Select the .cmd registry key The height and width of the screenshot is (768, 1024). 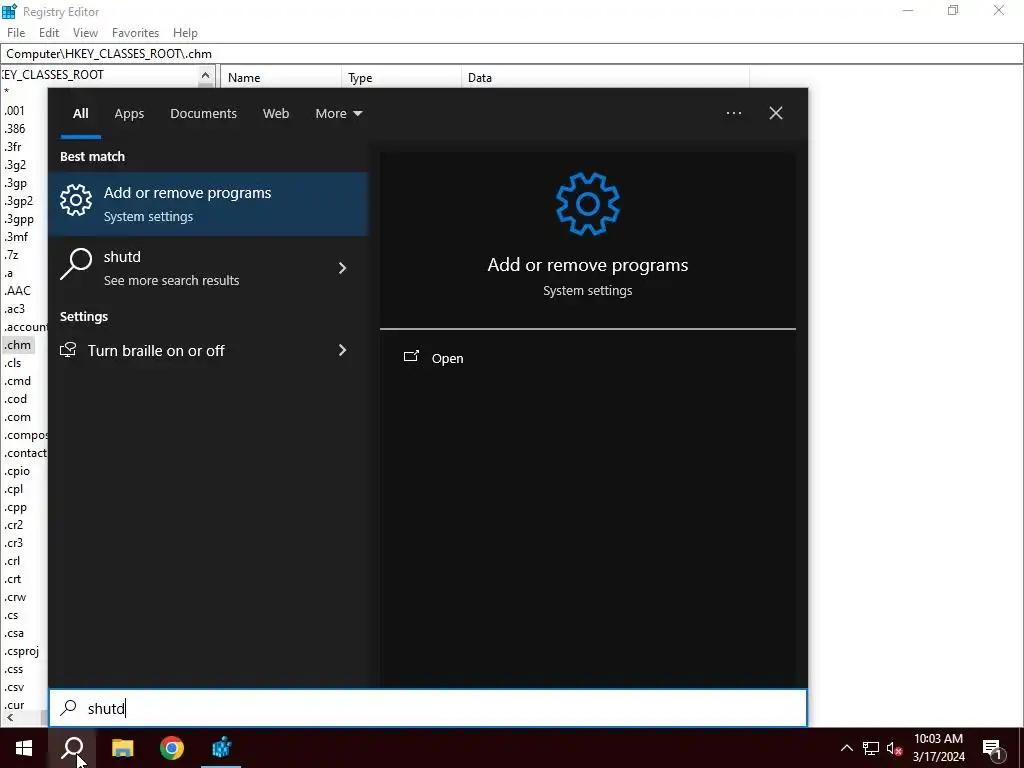tap(17, 381)
